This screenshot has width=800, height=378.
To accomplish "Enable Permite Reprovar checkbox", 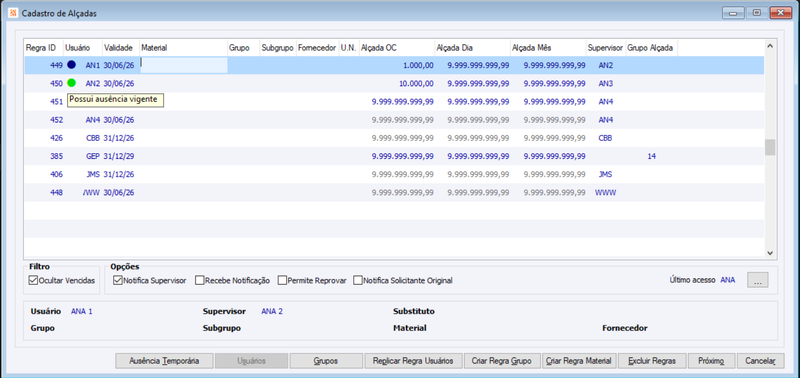I will [282, 280].
